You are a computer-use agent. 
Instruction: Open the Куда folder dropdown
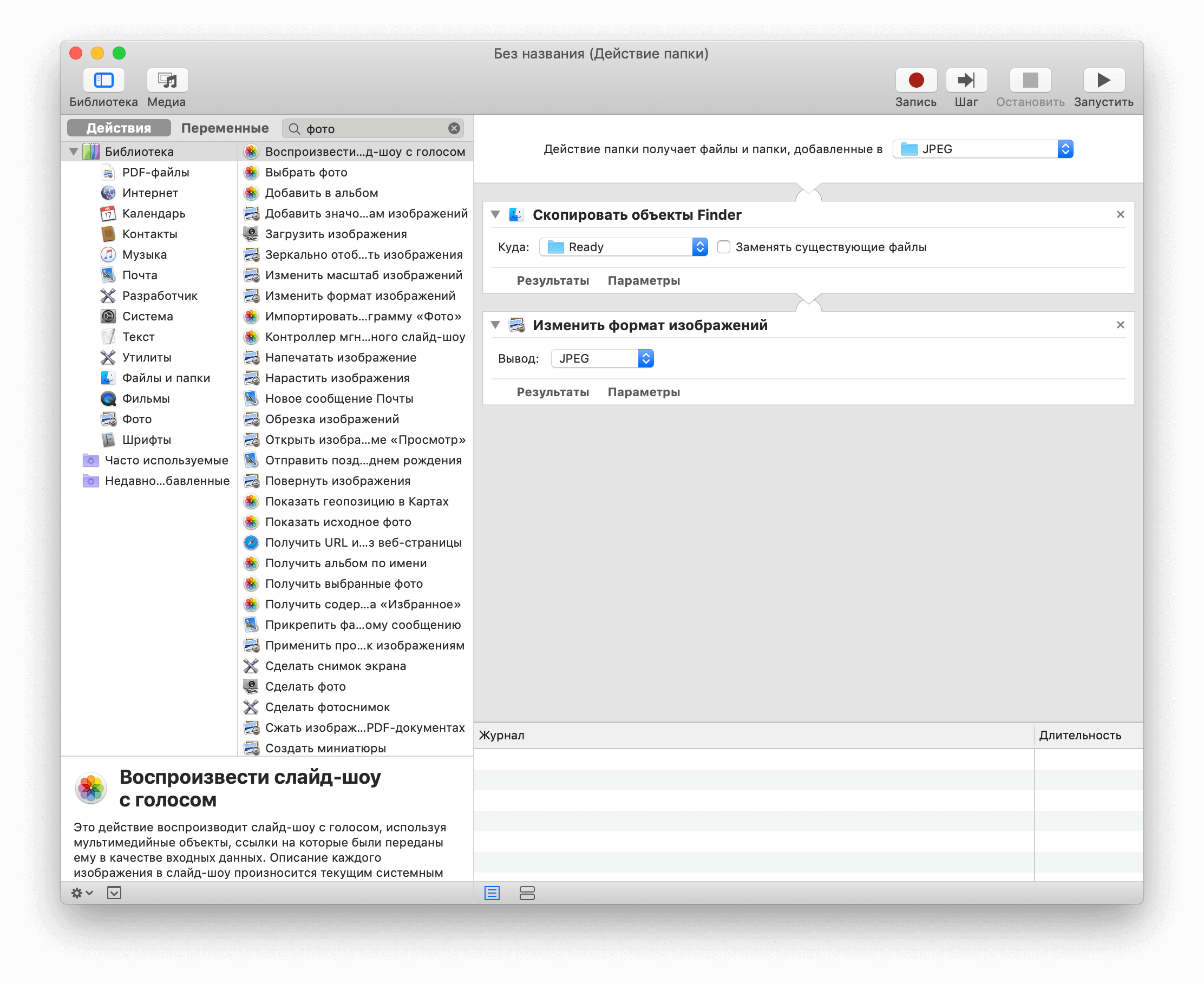(699, 247)
